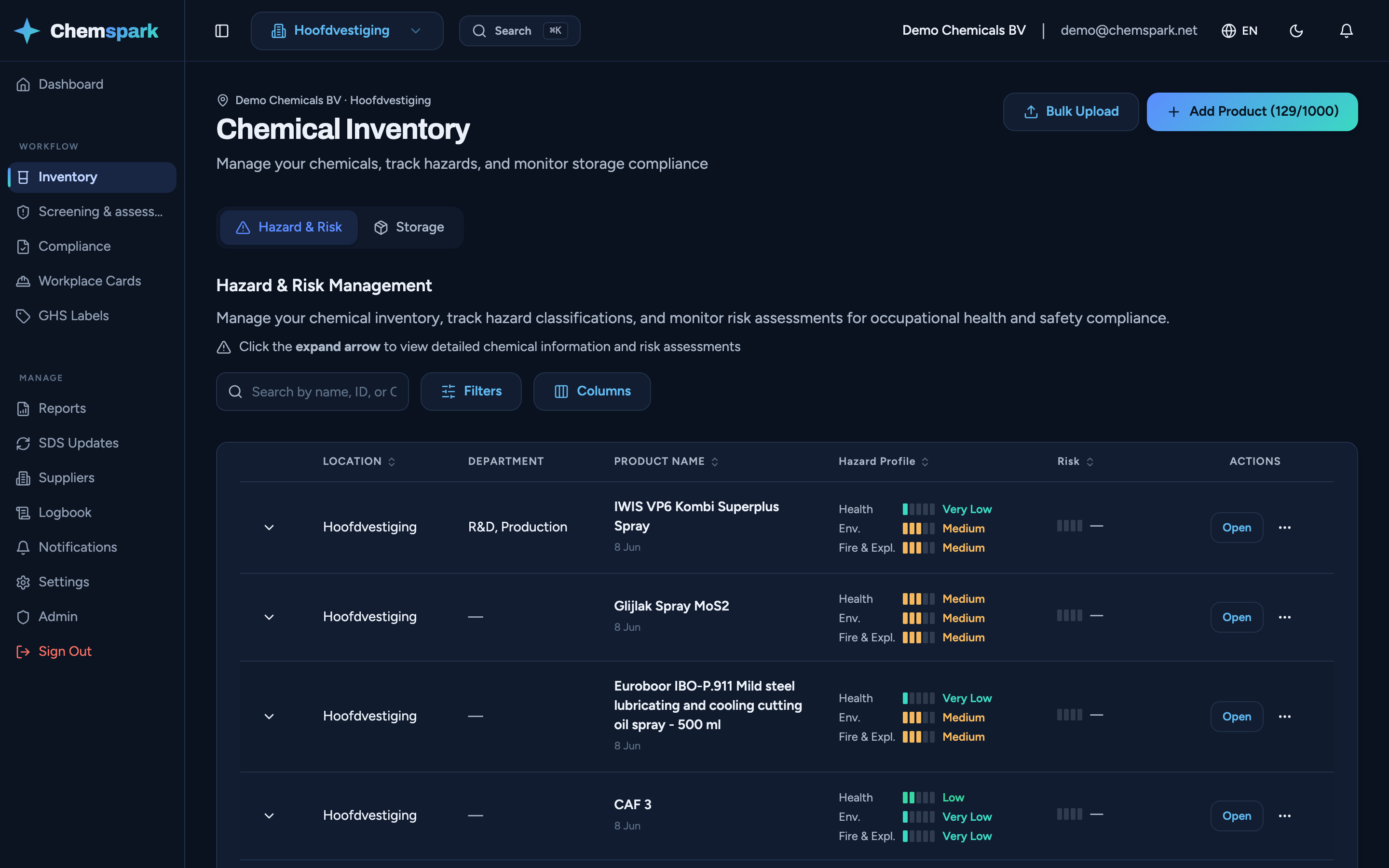Click the Admin shield icon
Image resolution: width=1389 pixels, height=868 pixels.
pos(23,617)
